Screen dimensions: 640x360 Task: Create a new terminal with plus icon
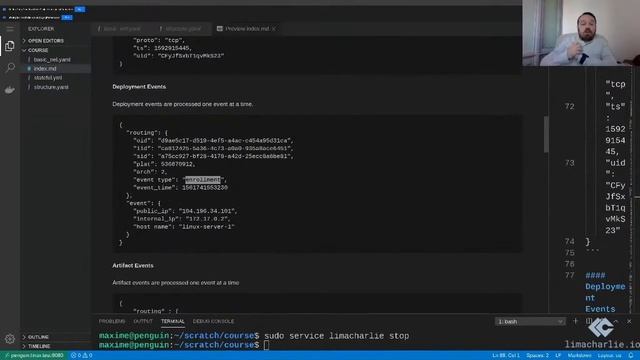coord(576,321)
